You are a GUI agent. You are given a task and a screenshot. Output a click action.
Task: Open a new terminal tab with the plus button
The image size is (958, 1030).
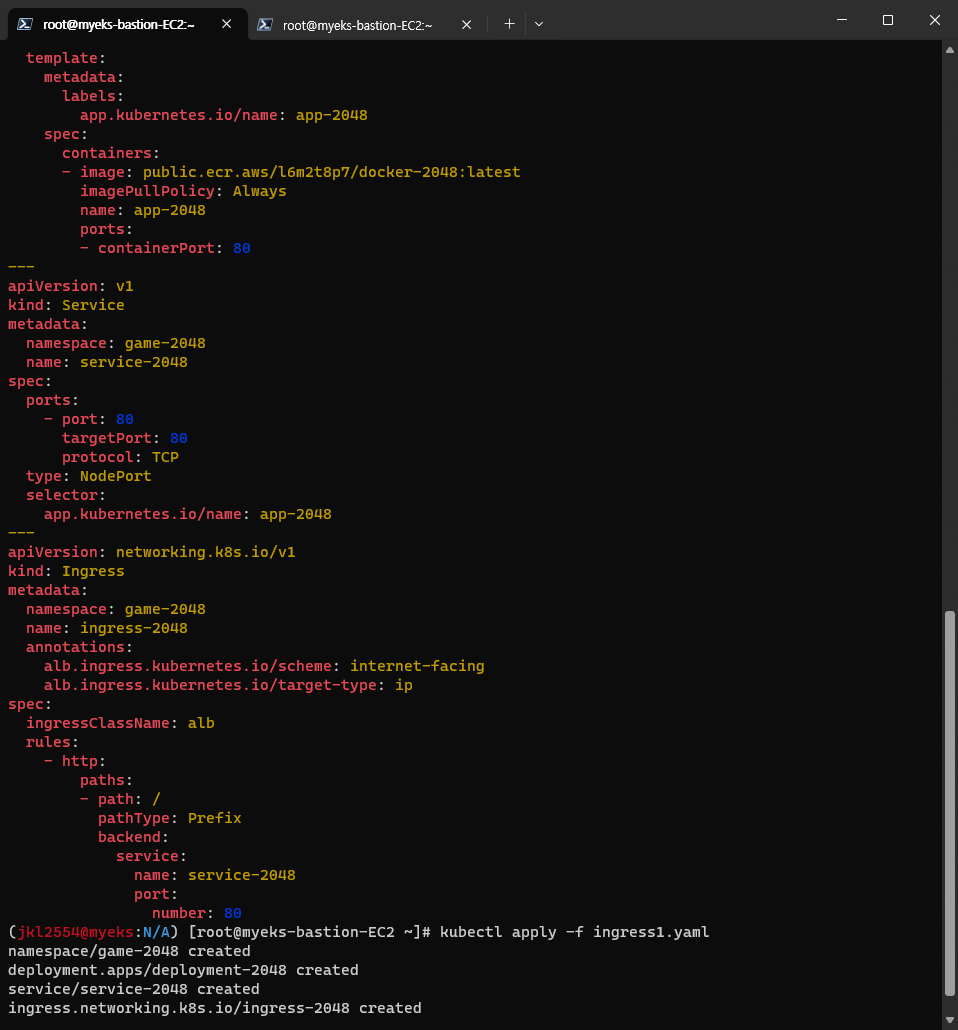click(509, 24)
